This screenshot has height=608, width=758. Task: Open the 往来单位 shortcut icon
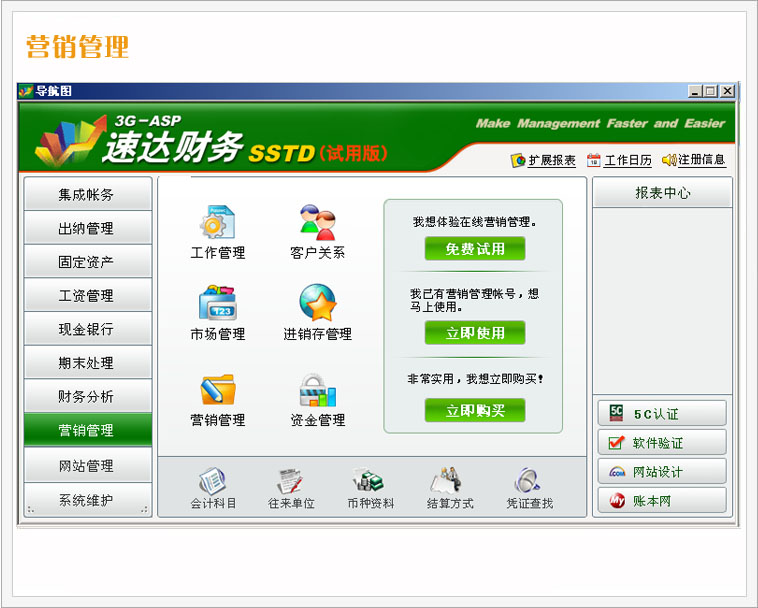coord(291,481)
